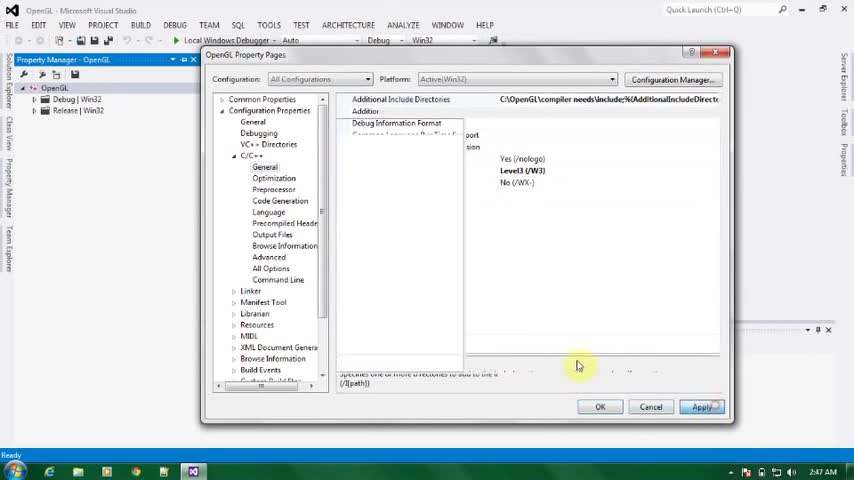854x480 pixels.
Task: Click the New Project toolbar icon
Action: pos(59,40)
